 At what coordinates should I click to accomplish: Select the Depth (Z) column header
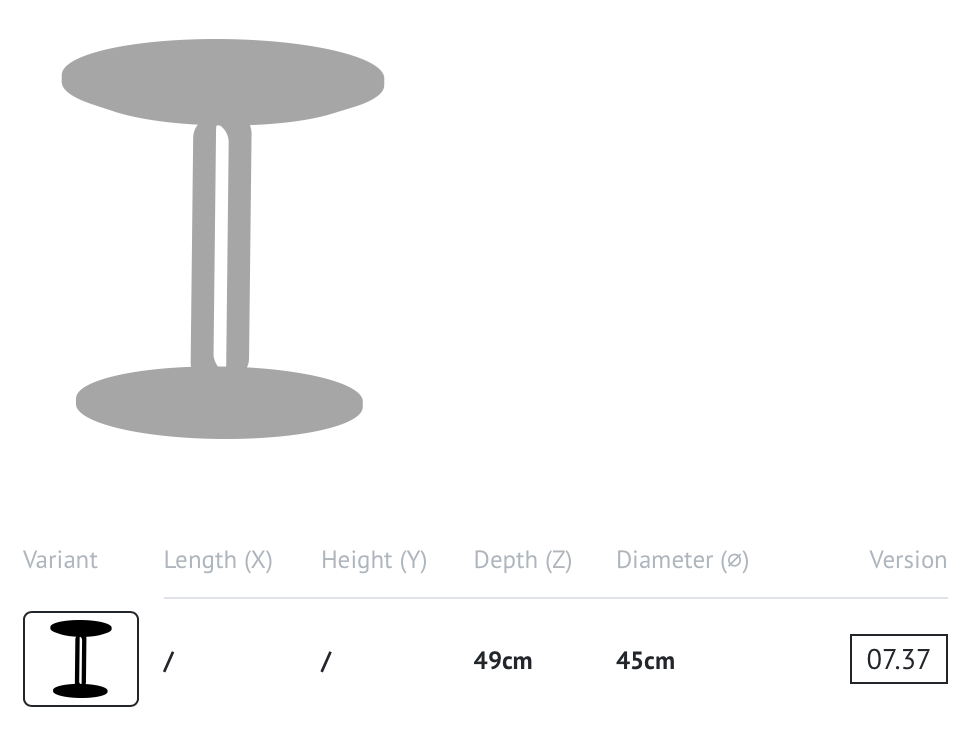coord(522,560)
